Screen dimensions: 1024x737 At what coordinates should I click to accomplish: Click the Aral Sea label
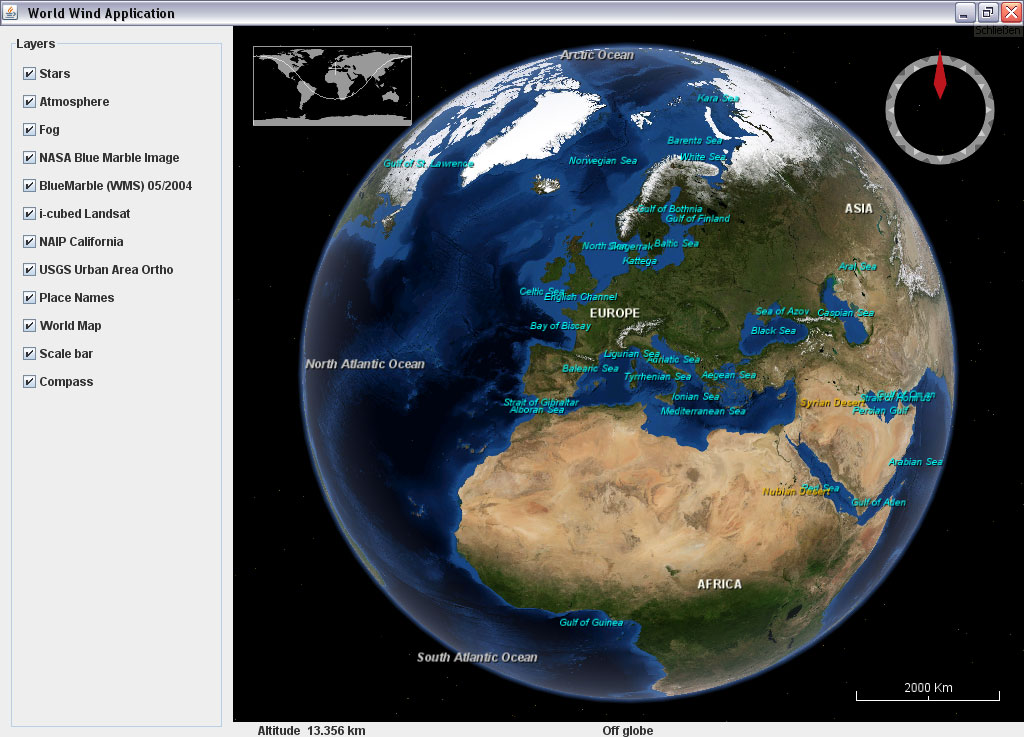point(857,266)
